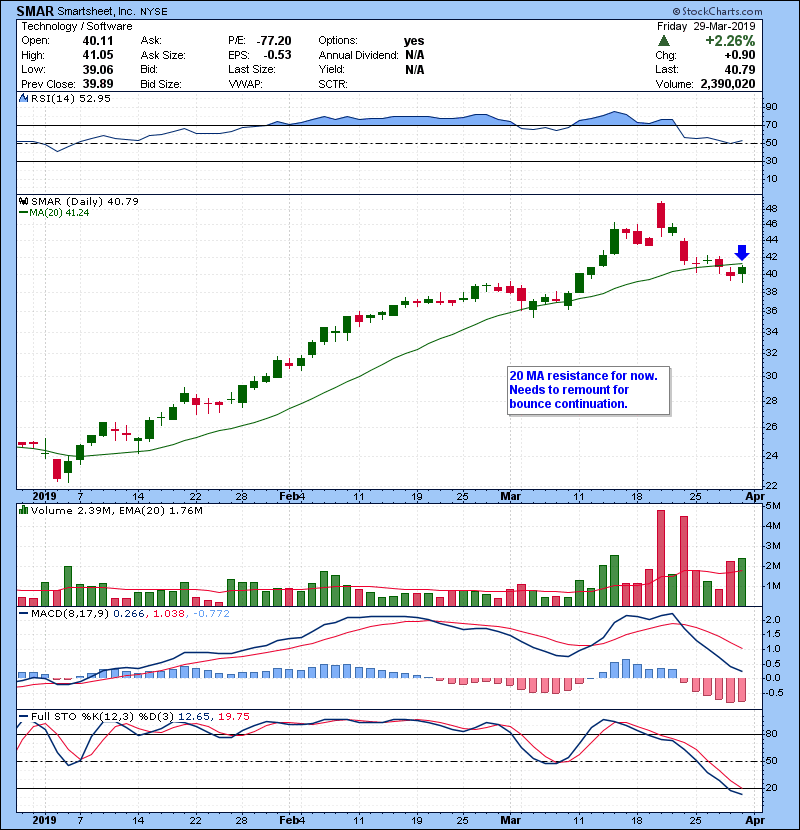Click the Options value yes
Viewport: 800px width, 830px height.
coord(414,41)
